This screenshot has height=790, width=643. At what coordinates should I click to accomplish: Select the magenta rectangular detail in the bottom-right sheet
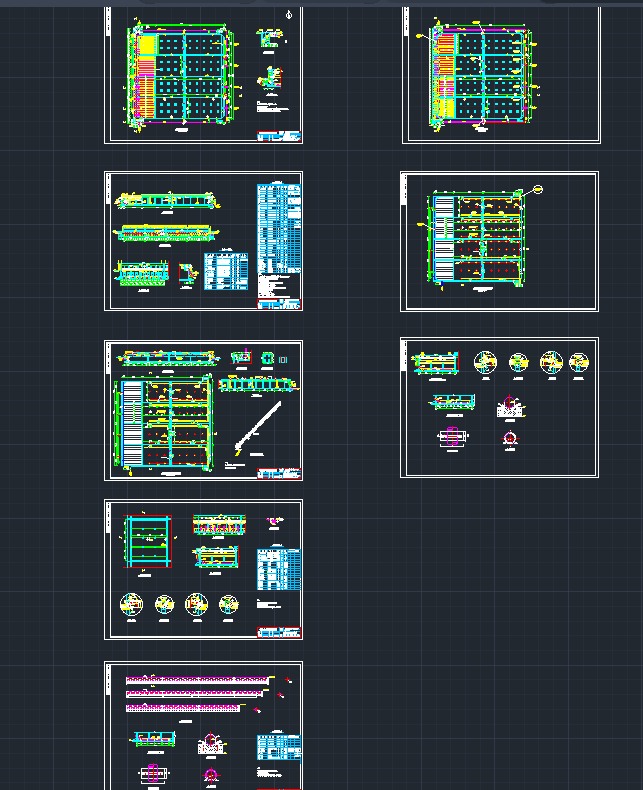pos(453,436)
